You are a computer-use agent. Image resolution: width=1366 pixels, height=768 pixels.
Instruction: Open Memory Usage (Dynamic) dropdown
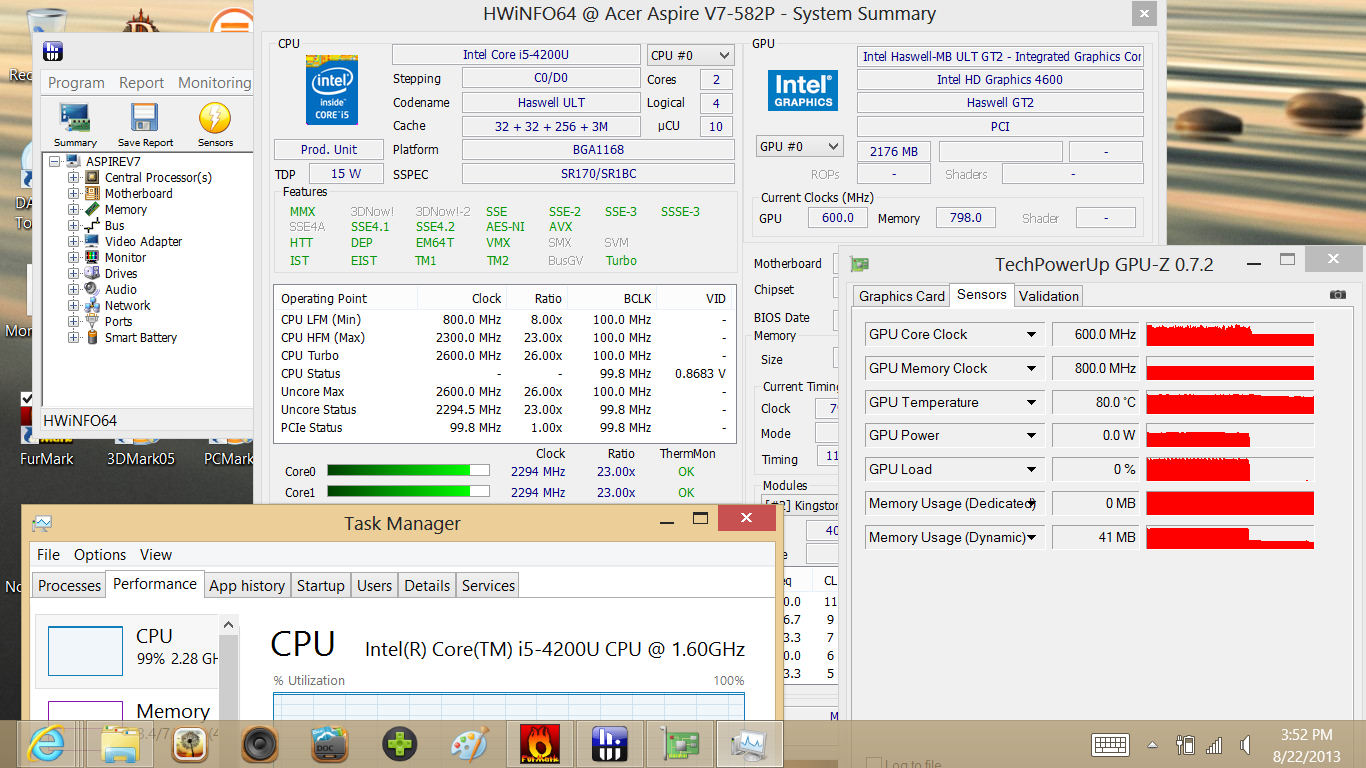1031,538
